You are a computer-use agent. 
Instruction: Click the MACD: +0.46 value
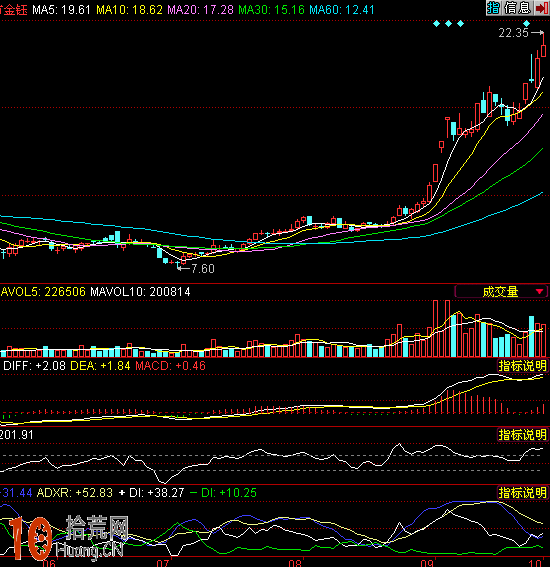(170, 366)
